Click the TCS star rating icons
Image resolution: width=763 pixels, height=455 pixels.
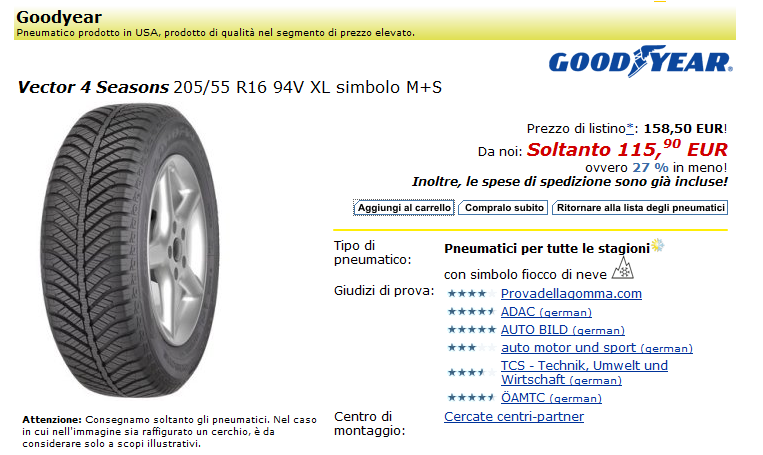[x=472, y=373]
